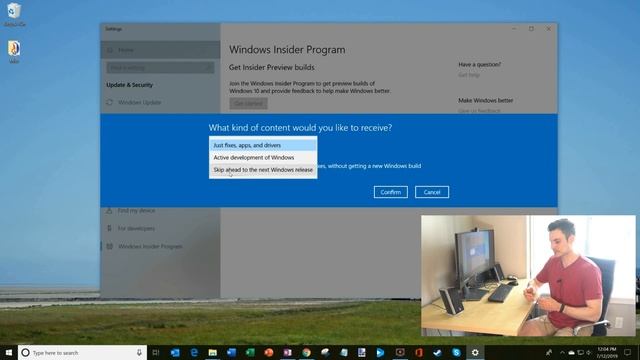Click the 'Find a setting' search field
Viewport: 640px width, 360px height.
pos(160,68)
